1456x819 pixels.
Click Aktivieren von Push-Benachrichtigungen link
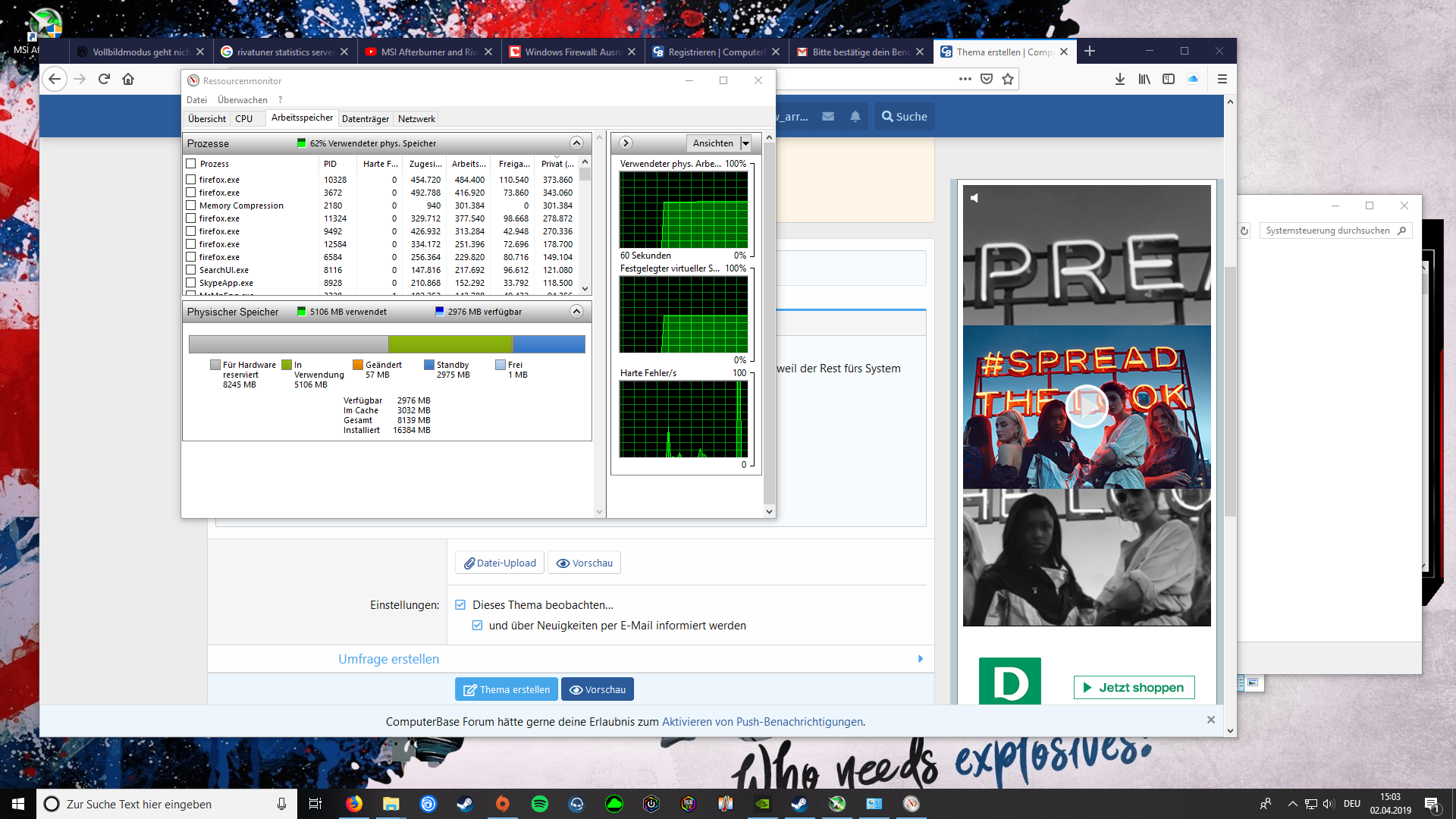click(x=762, y=722)
